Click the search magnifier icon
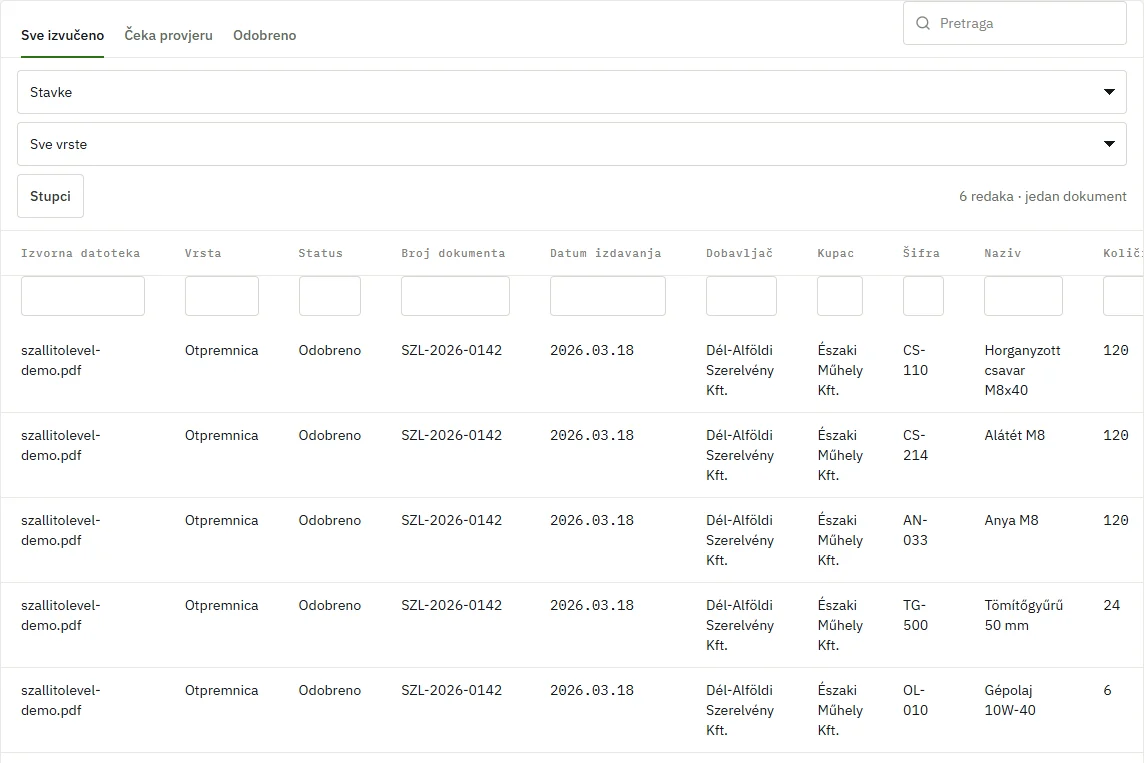The height and width of the screenshot is (763, 1144). (923, 23)
